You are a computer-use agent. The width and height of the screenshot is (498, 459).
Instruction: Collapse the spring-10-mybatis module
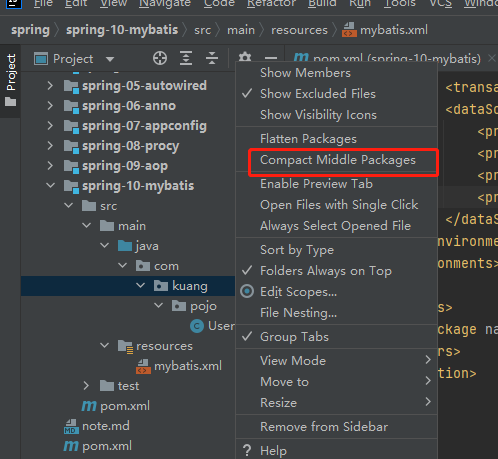tap(50, 185)
